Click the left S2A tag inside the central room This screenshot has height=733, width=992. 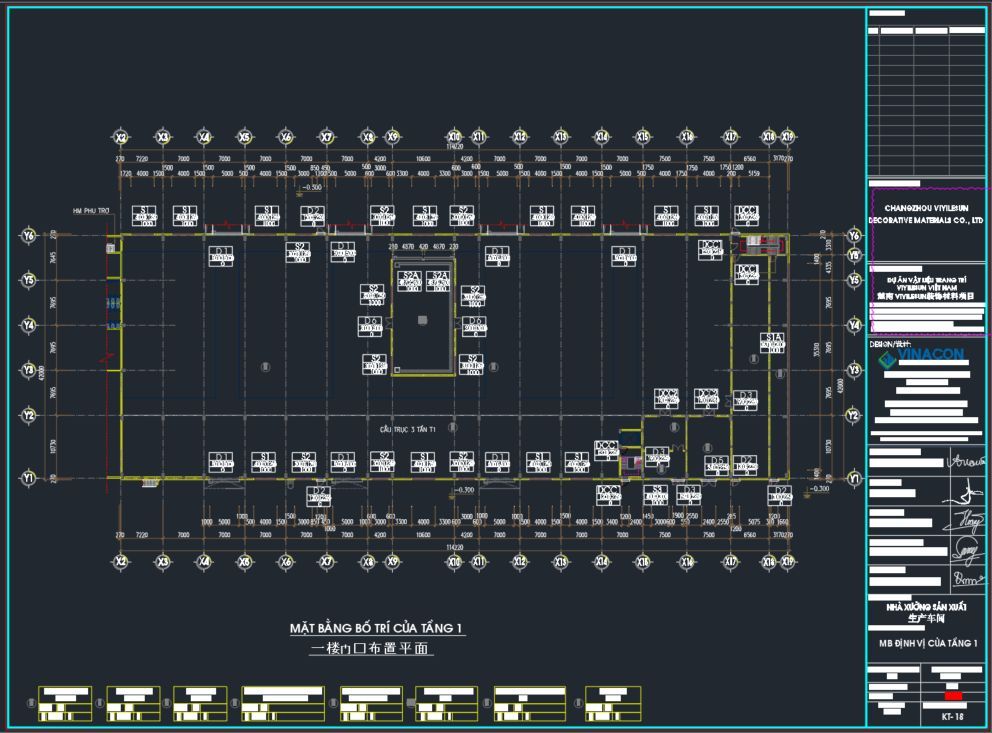tap(409, 279)
